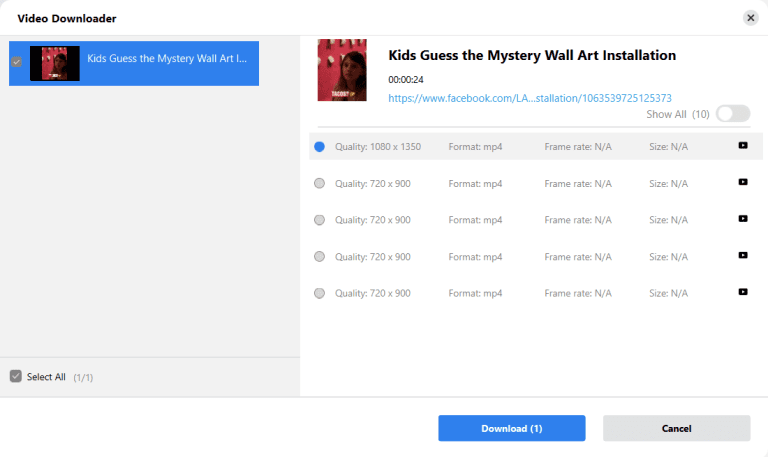Click the small video thumbnail in left list
768x457 pixels.
click(x=55, y=63)
